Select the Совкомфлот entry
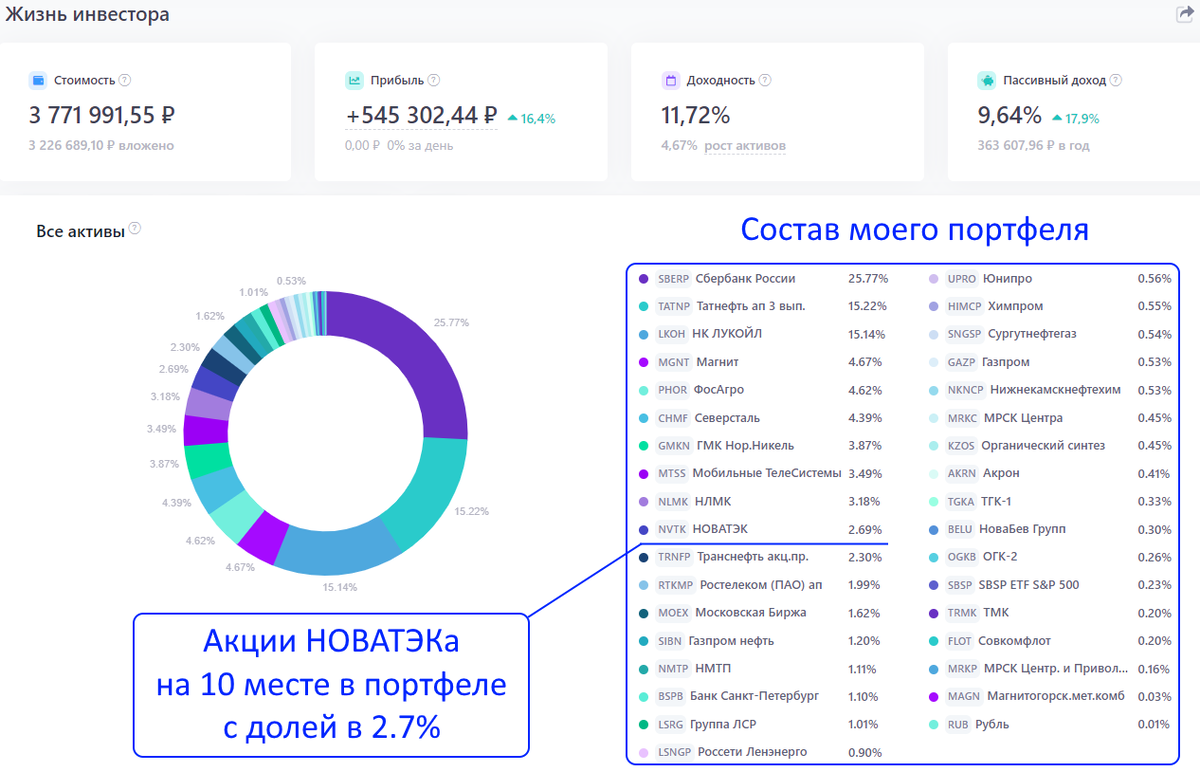 [x=1016, y=641]
